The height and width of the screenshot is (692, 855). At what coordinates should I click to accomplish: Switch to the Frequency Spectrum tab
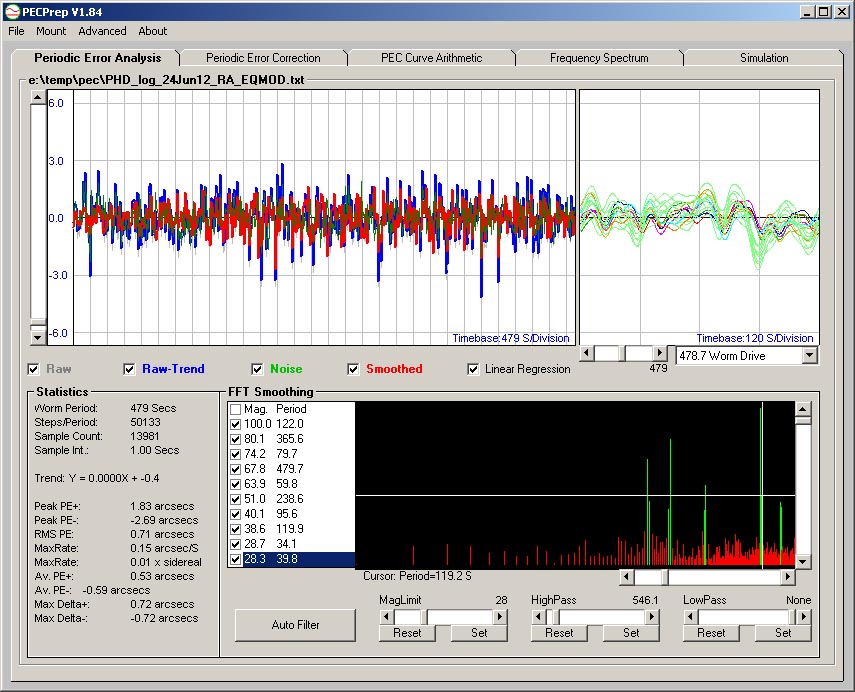tap(599, 58)
